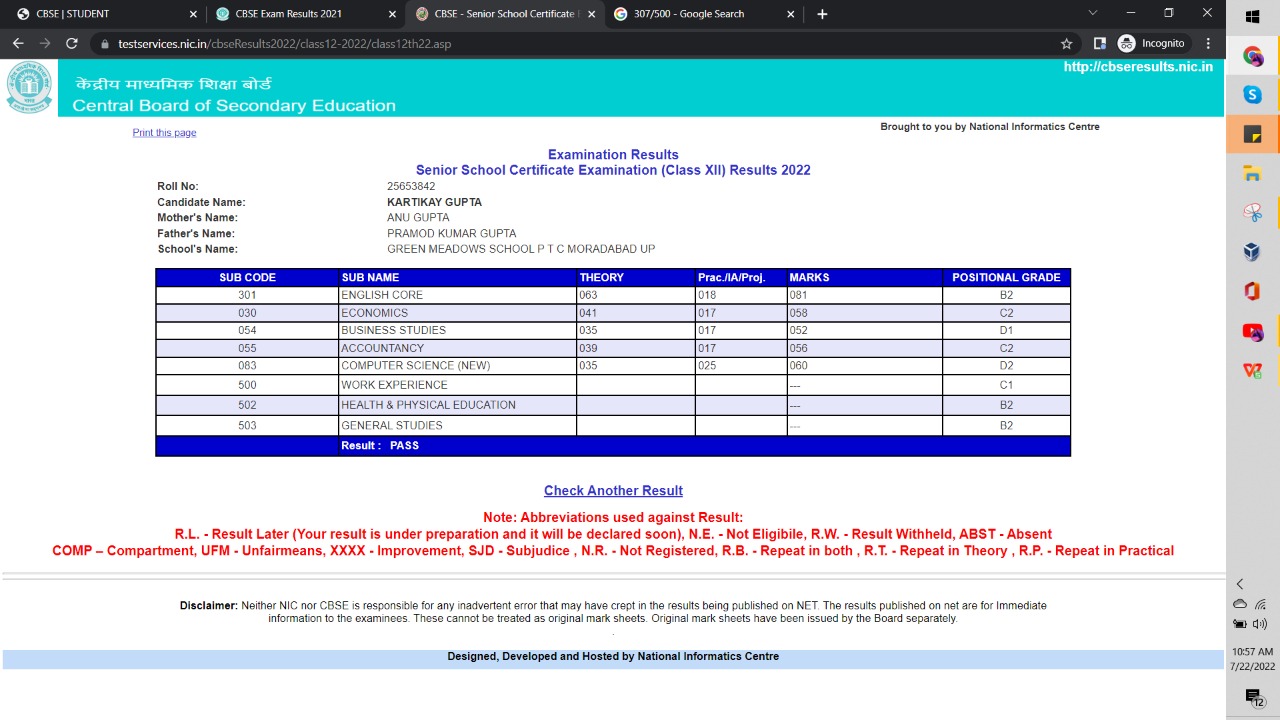The width and height of the screenshot is (1280, 720).
Task: Click COMPUTER SCIENCE (NEW) subject cell
Action: (x=458, y=365)
